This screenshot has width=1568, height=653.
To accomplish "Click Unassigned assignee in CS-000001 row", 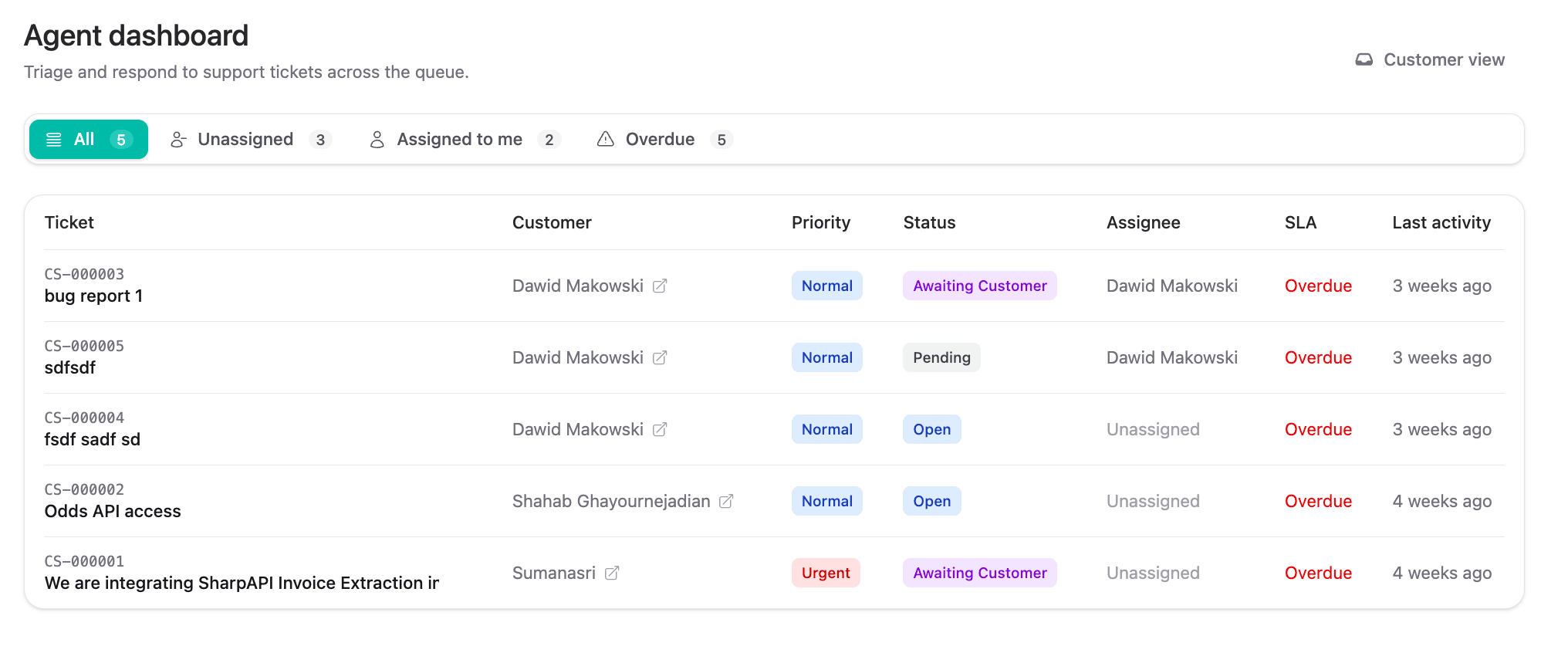I will pyautogui.click(x=1153, y=573).
